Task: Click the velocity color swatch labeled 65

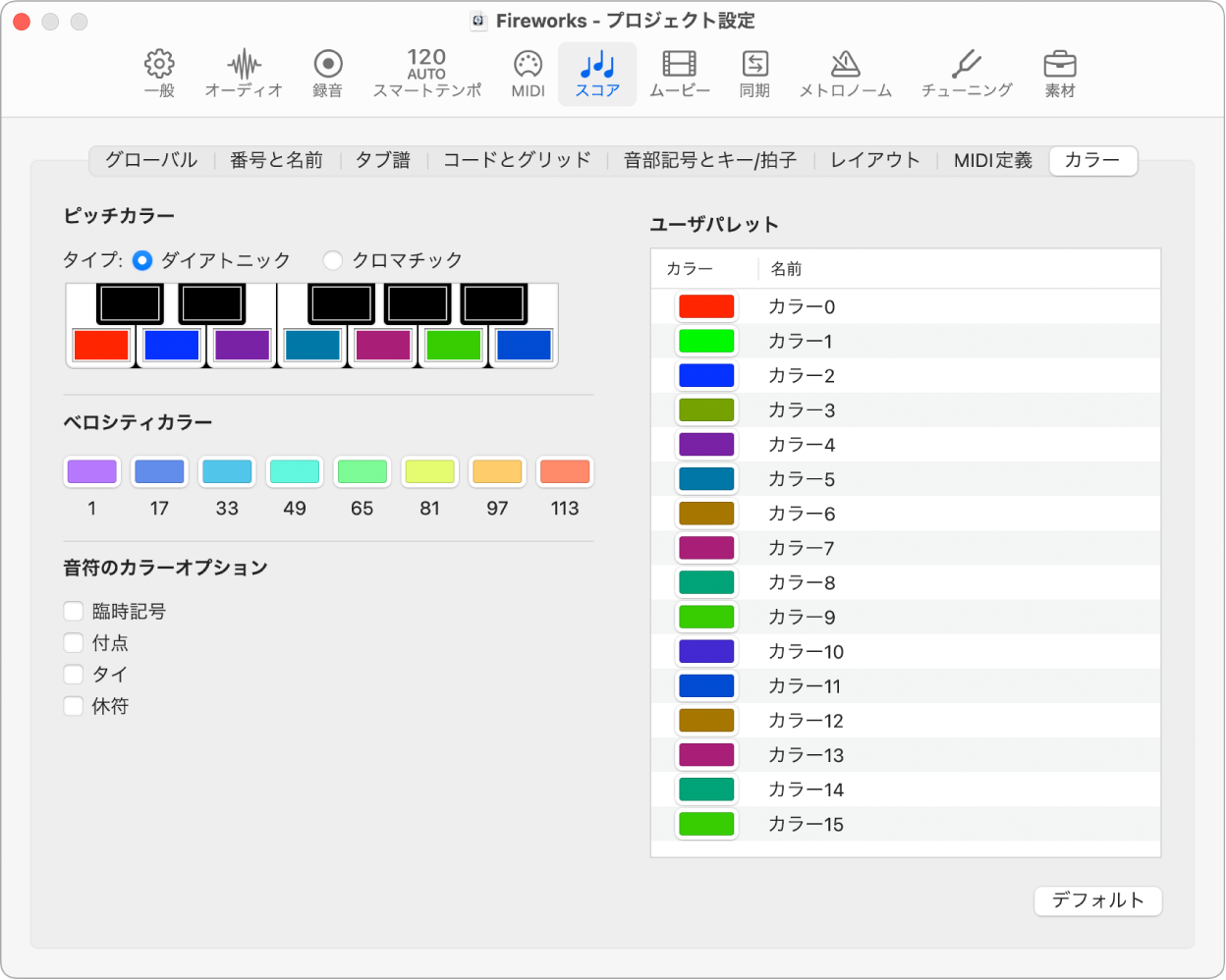Action: 362,471
